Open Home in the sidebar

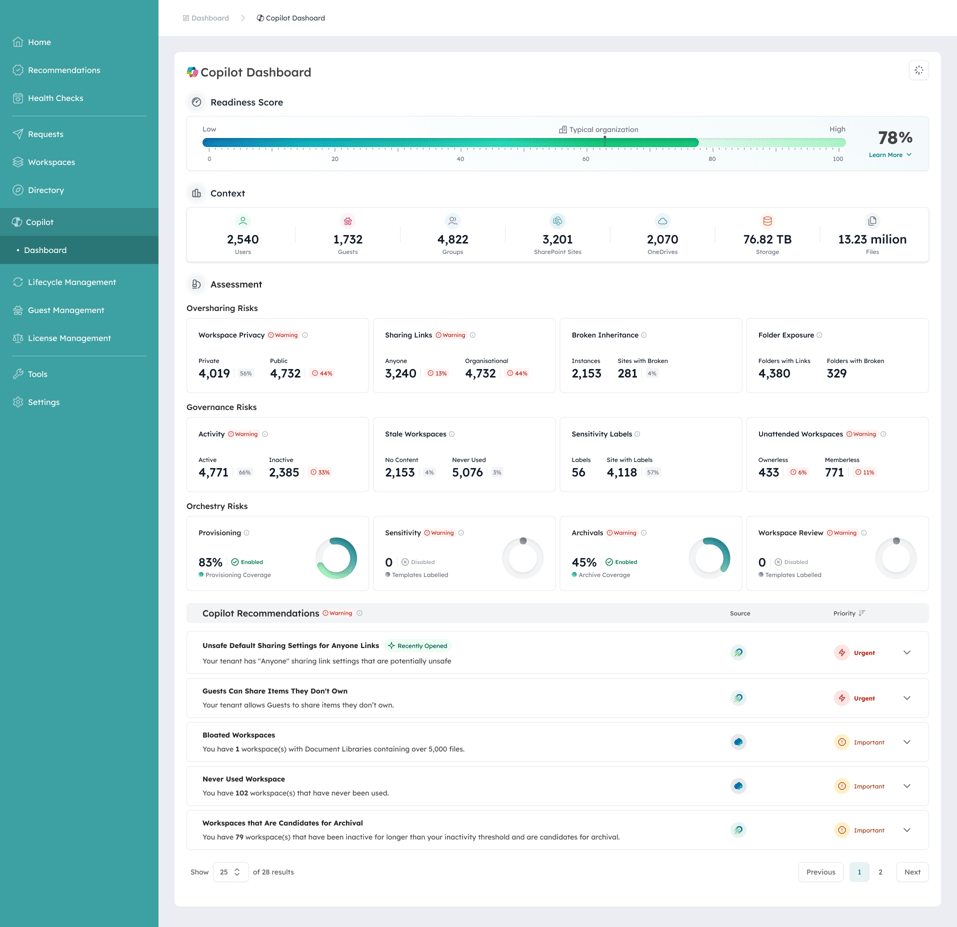tap(39, 42)
